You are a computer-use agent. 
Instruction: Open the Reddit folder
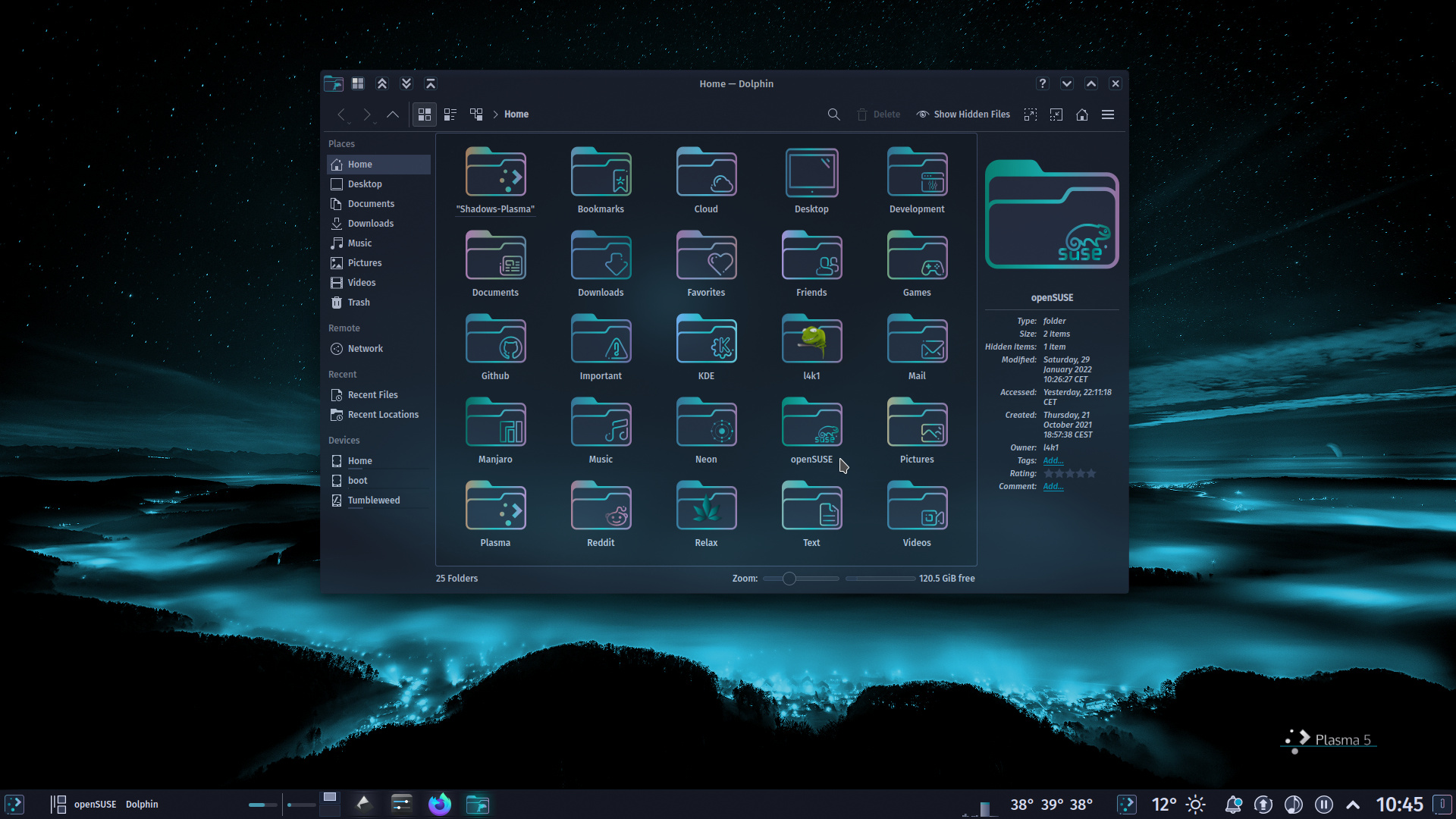[601, 514]
